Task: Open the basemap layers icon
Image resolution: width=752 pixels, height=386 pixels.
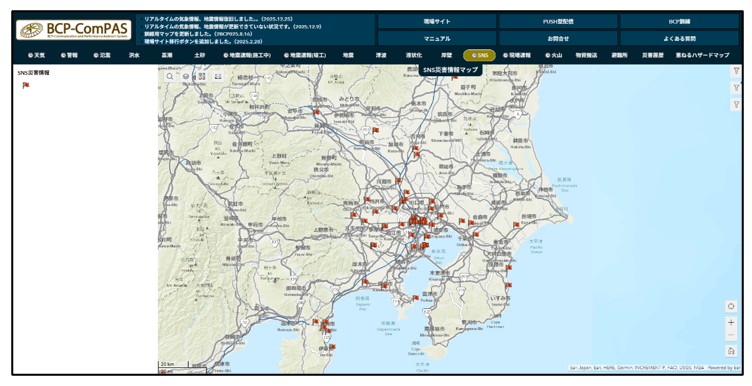Action: 186,76
